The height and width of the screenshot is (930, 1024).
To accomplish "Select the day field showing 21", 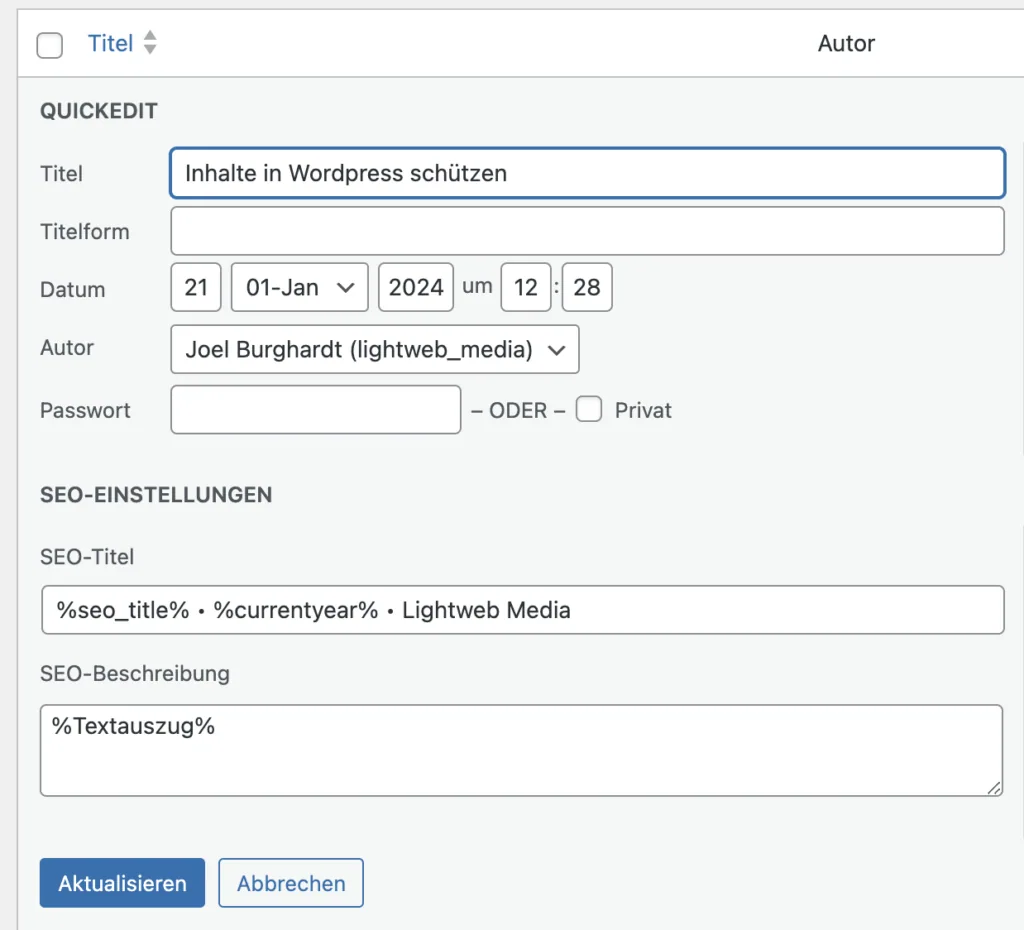I will 196,287.
